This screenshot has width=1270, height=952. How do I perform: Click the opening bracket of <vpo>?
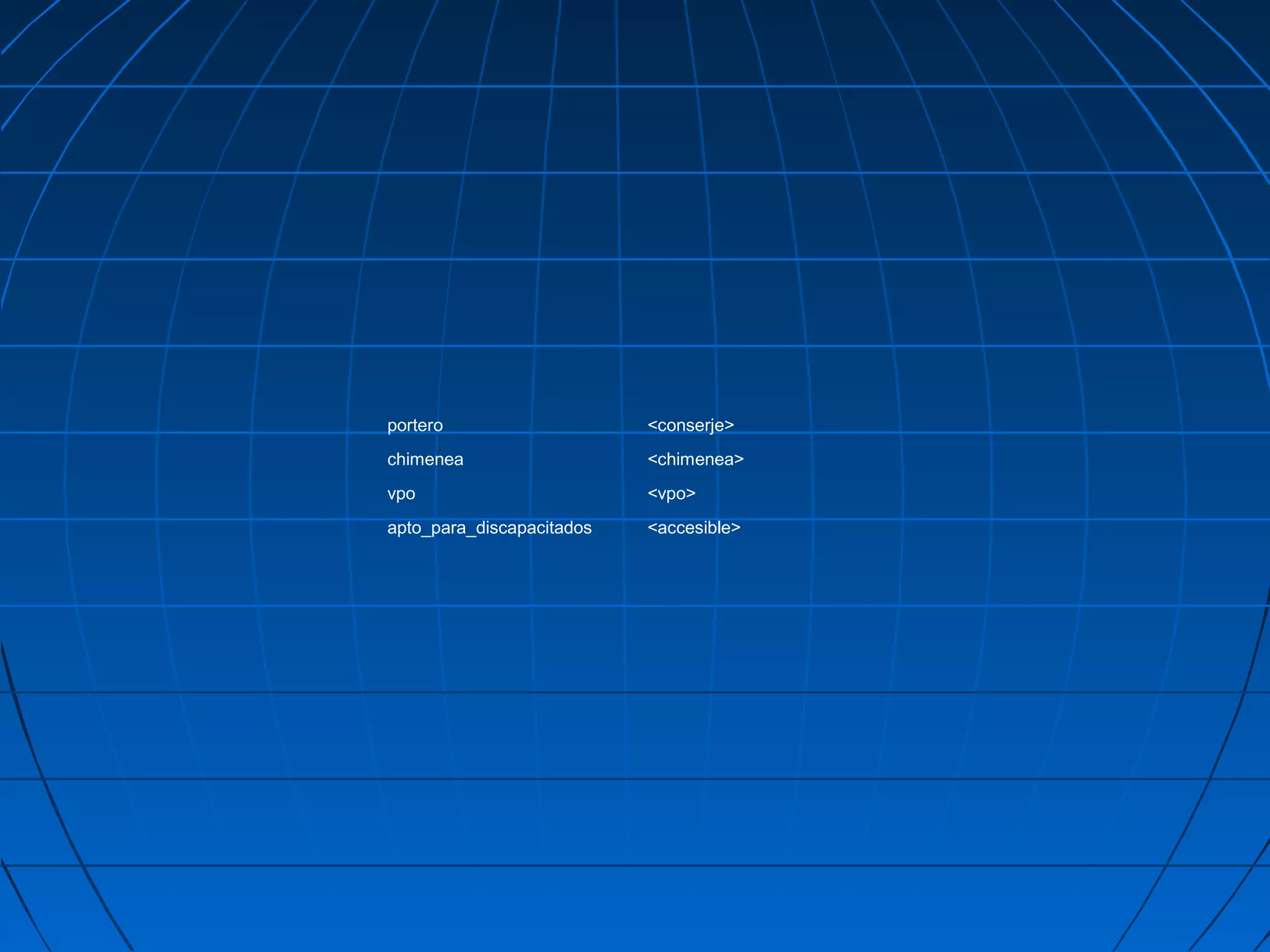click(652, 494)
